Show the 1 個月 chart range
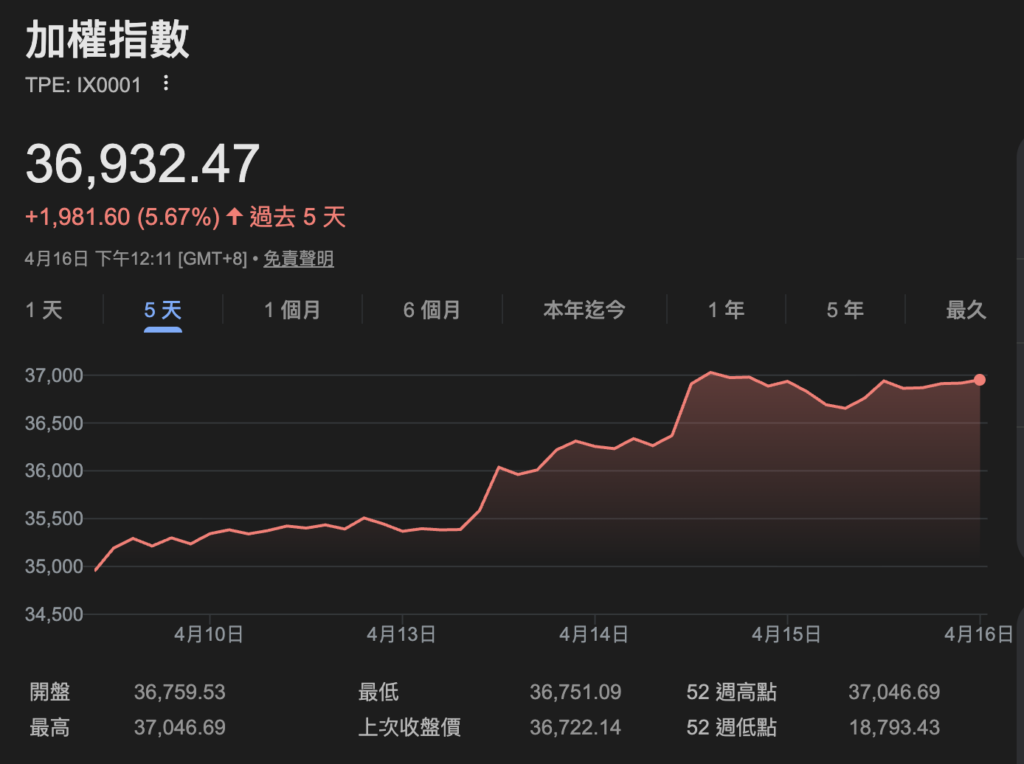1024x764 pixels. pyautogui.click(x=292, y=310)
